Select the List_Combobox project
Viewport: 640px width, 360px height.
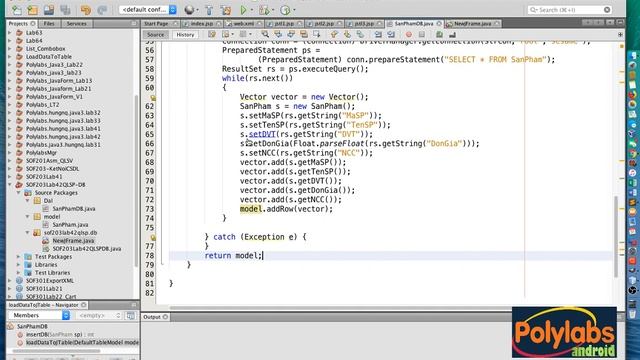click(45, 49)
